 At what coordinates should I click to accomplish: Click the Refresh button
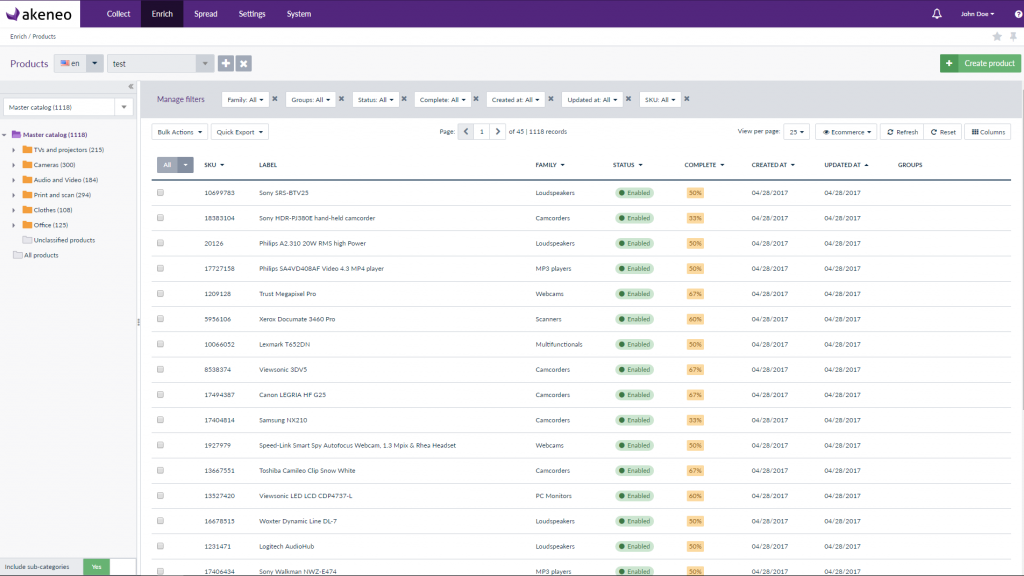point(901,132)
